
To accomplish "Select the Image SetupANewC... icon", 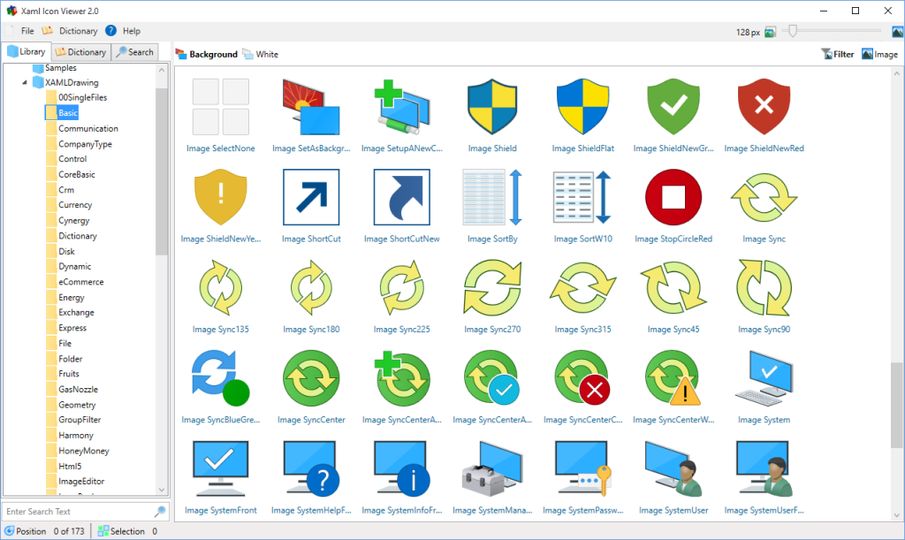I will point(402,107).
